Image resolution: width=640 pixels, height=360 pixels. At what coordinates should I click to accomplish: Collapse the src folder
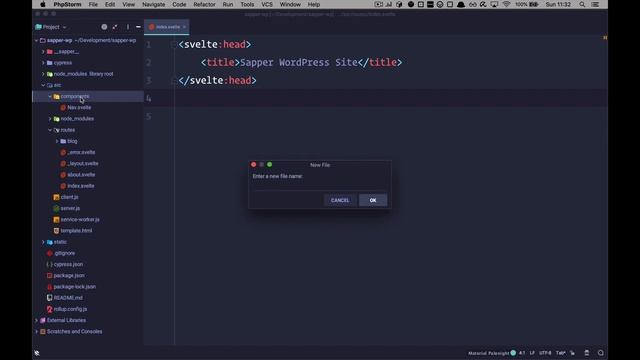[x=43, y=85]
